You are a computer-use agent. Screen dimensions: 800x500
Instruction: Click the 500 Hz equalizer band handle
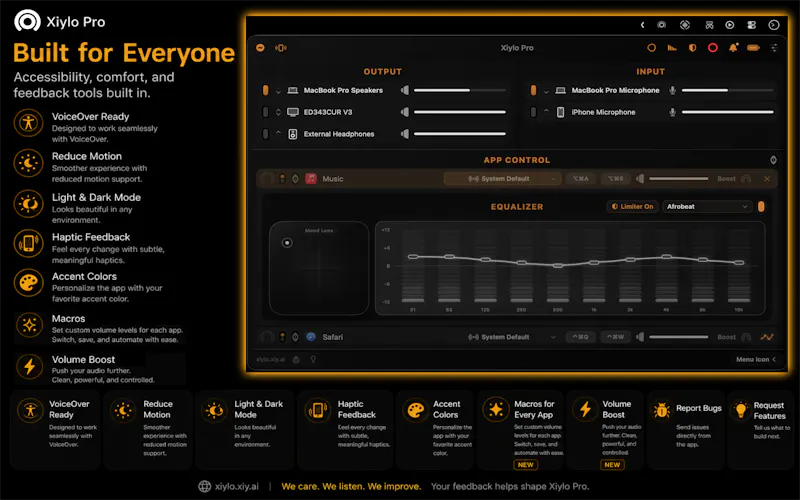point(558,265)
